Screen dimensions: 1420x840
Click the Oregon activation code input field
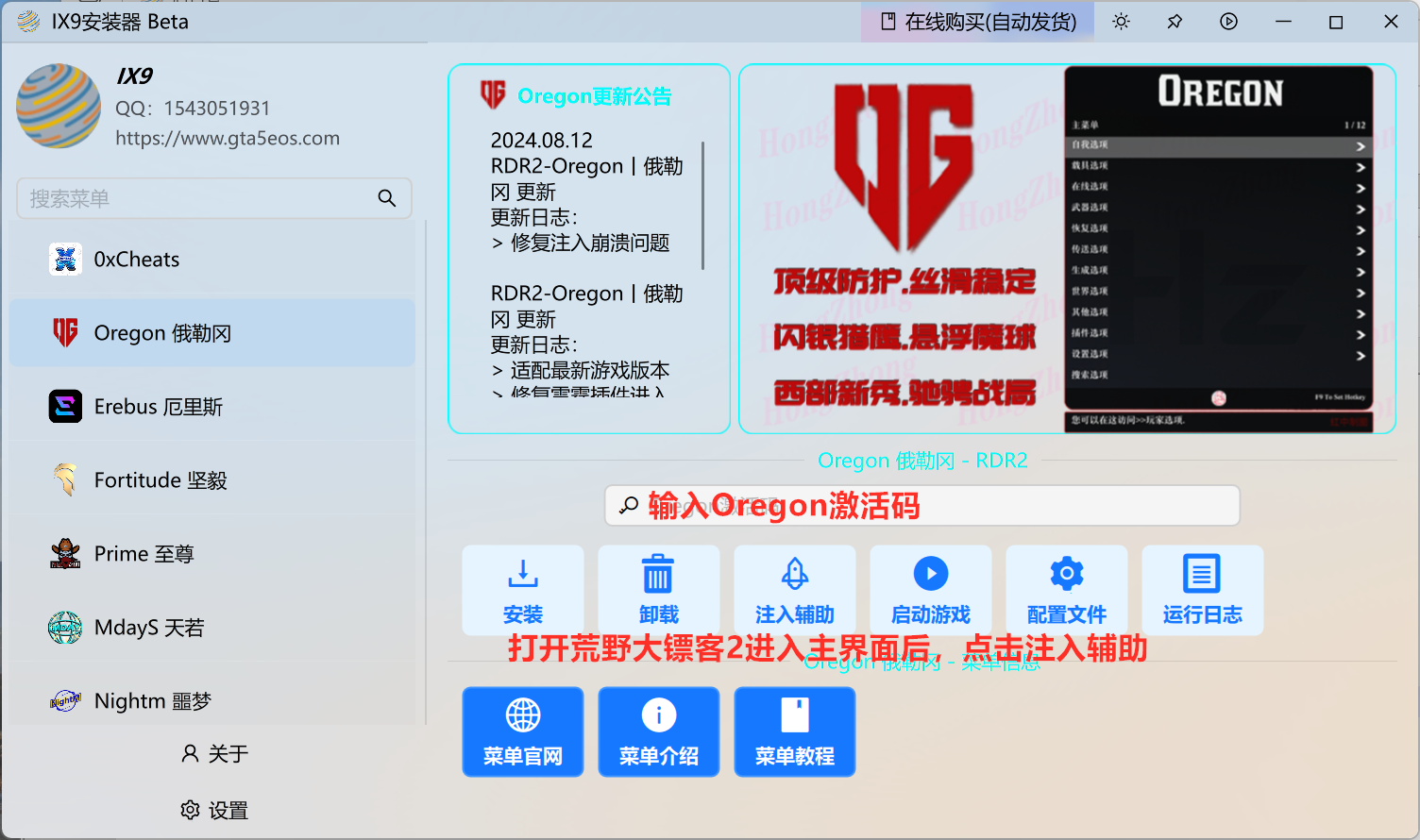[922, 506]
